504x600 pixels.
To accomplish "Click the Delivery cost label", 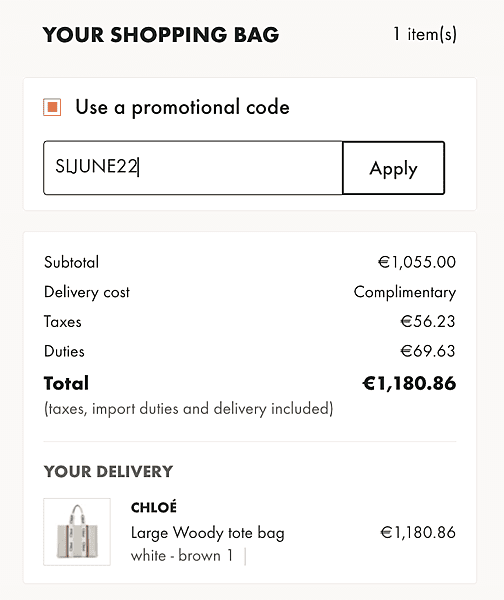I will point(87,292).
